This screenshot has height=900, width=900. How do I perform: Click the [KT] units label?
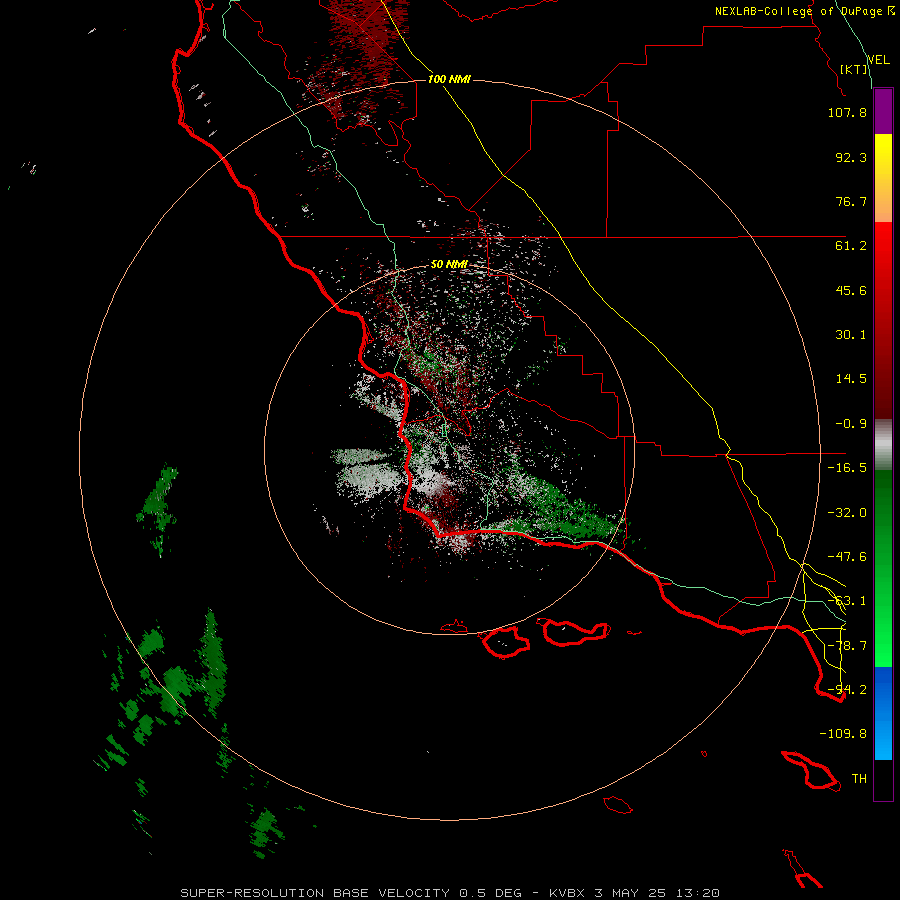[854, 69]
